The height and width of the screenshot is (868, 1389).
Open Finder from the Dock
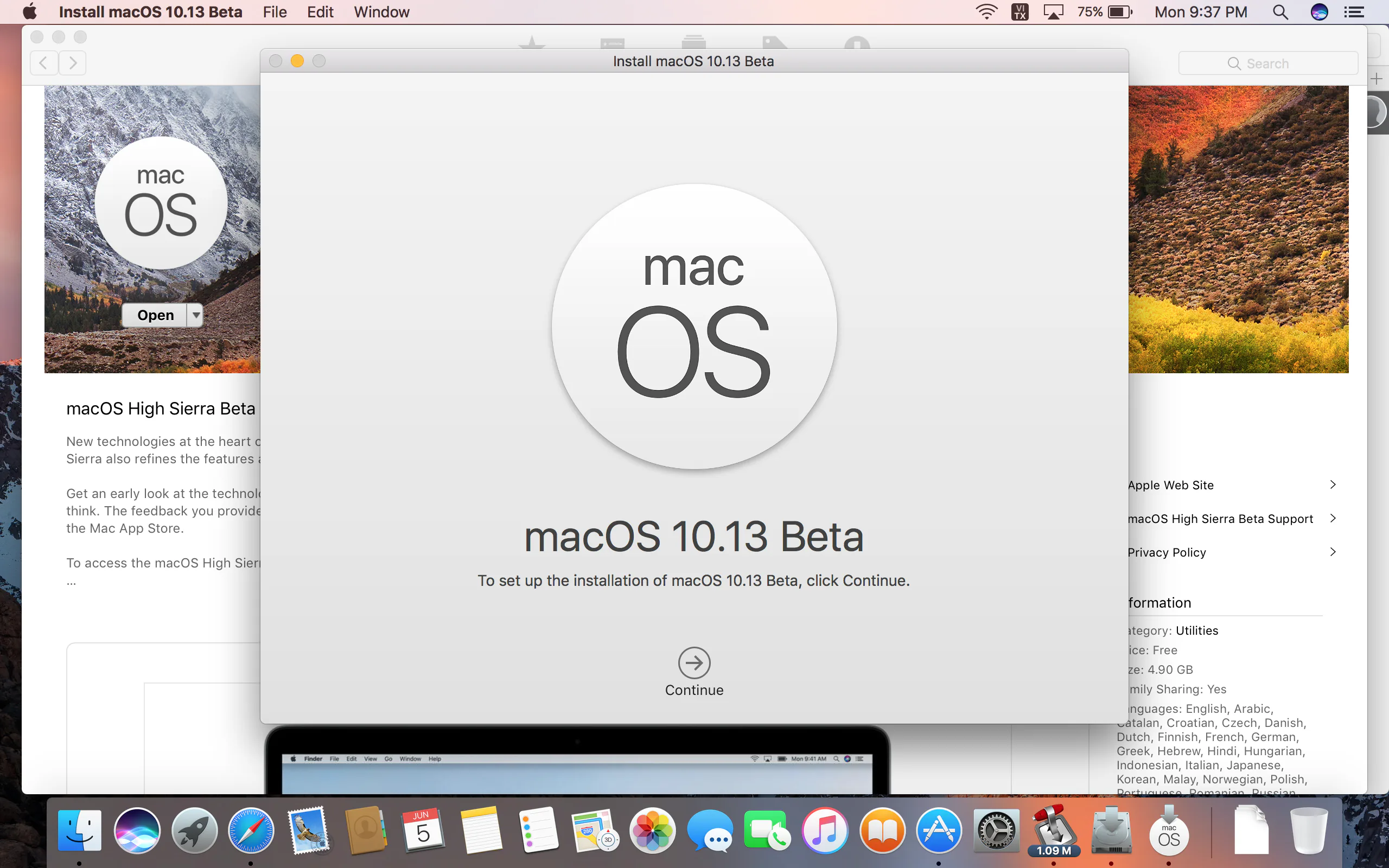(79, 830)
